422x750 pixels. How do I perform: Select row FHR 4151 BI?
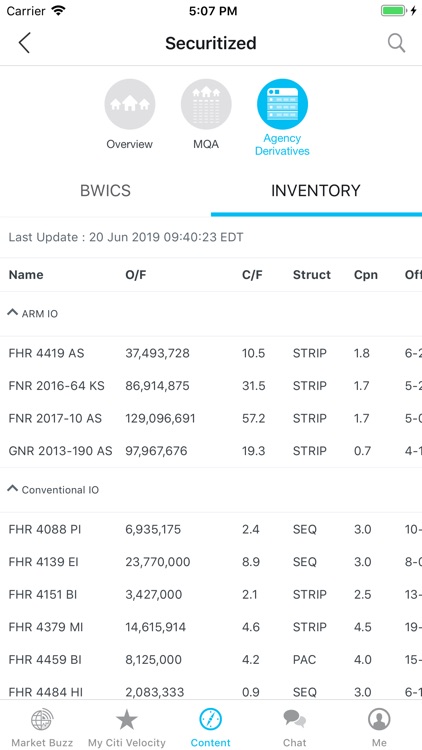click(211, 595)
